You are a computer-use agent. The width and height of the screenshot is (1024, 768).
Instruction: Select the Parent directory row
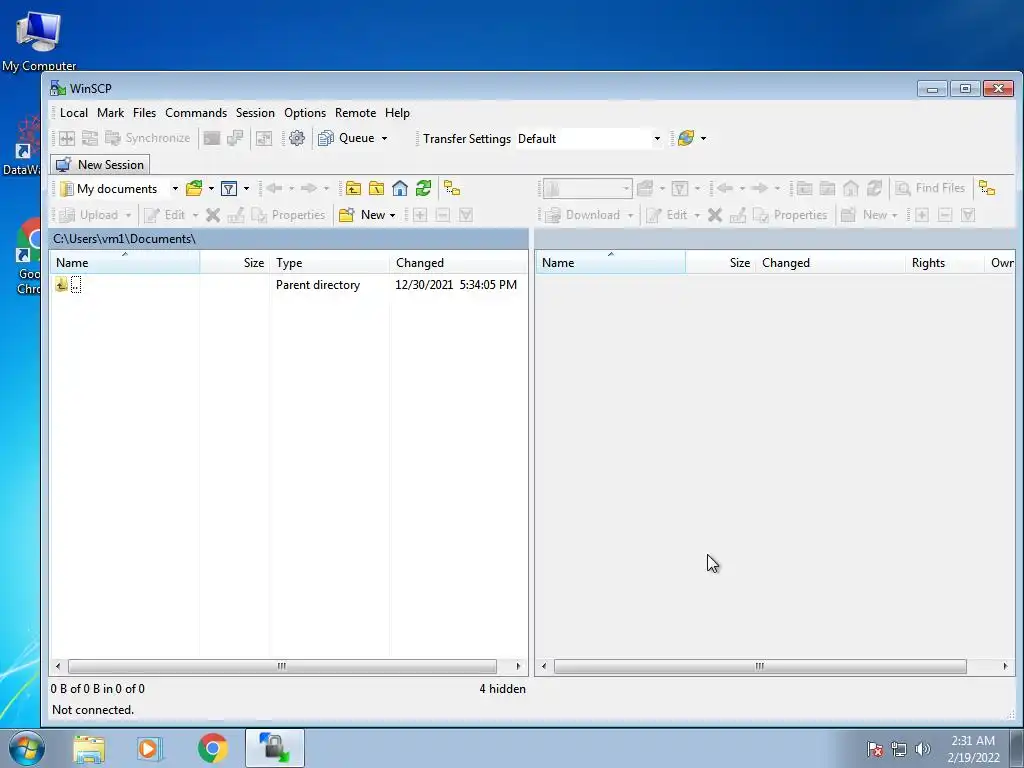click(x=289, y=285)
